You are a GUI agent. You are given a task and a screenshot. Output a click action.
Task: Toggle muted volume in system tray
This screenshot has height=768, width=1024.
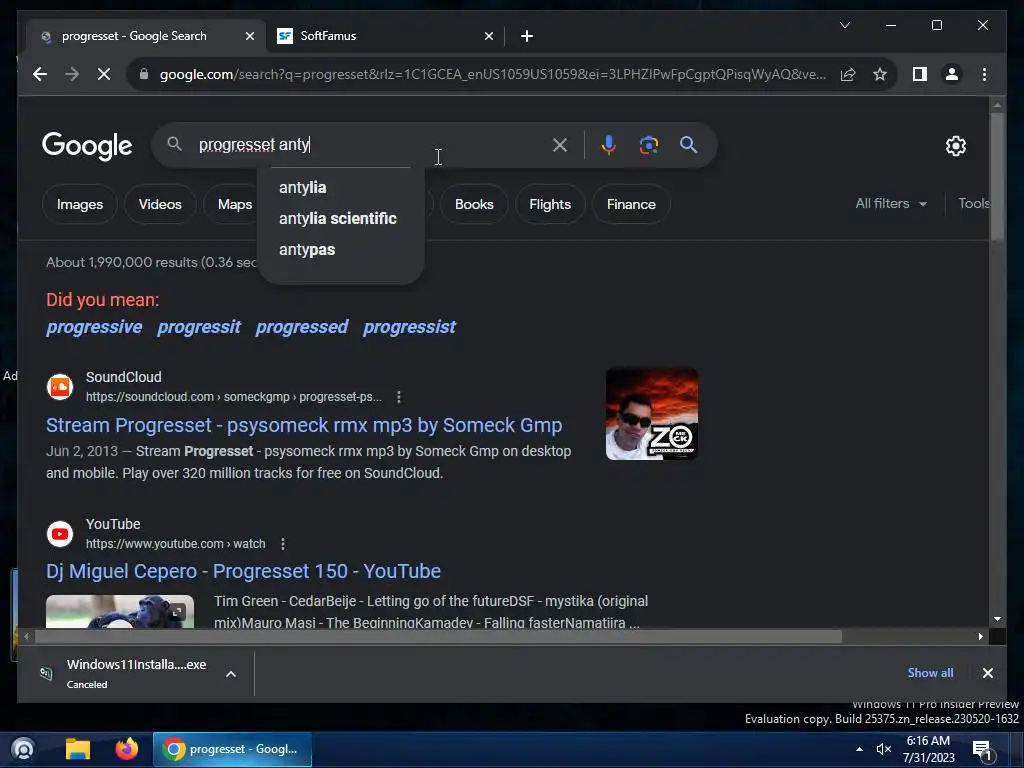pyautogui.click(x=884, y=749)
